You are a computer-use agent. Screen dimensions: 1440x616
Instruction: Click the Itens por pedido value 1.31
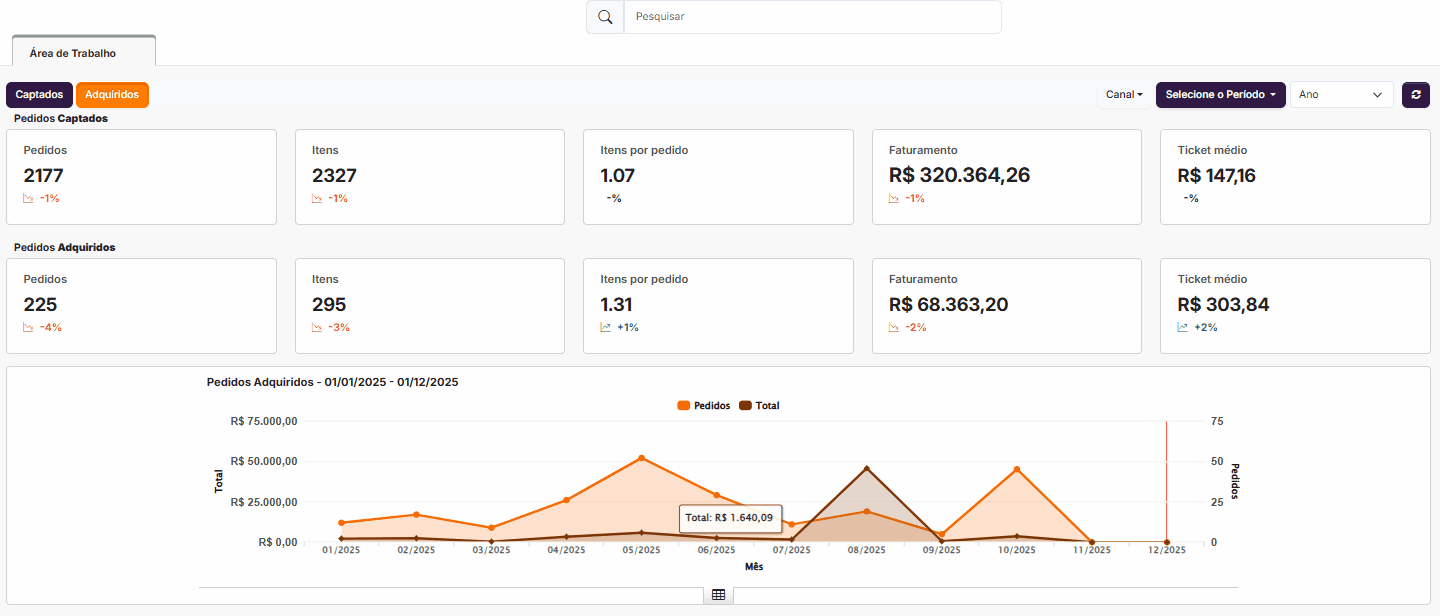pos(616,305)
